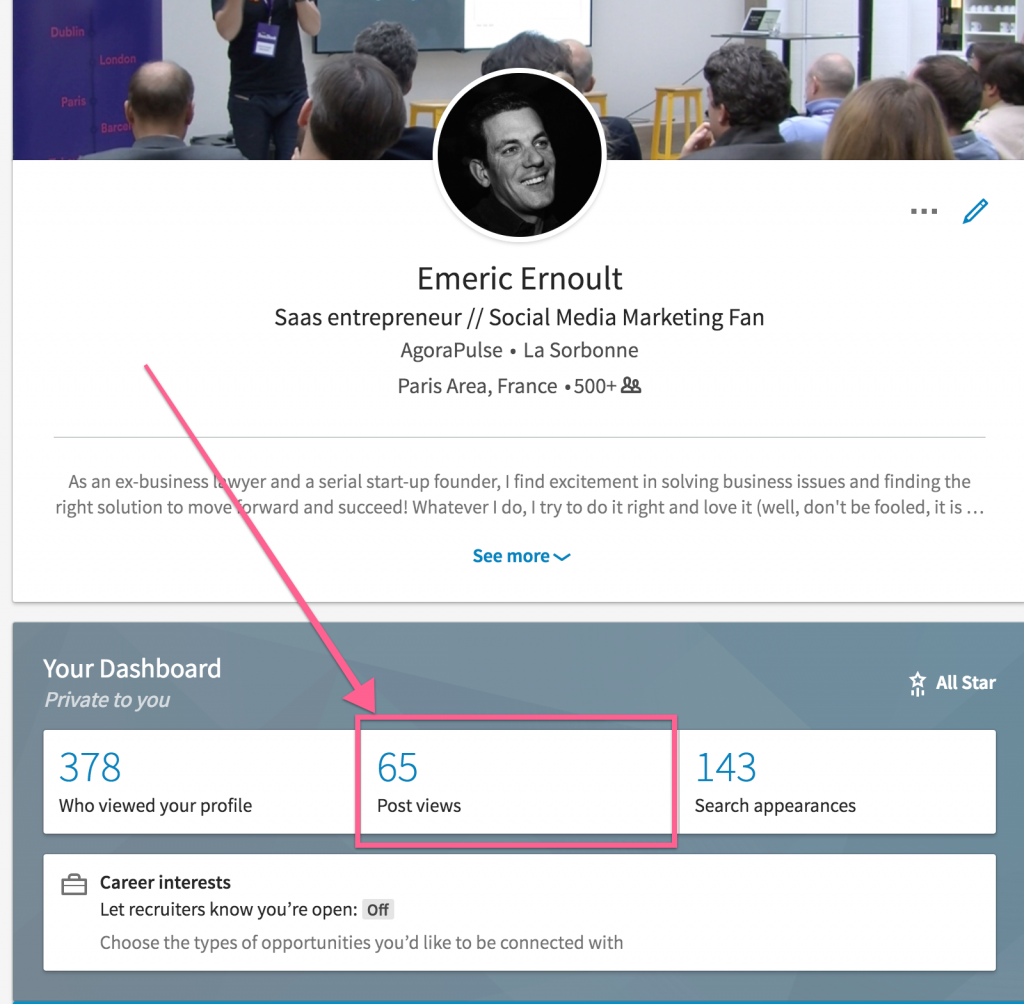Open the 378 Who viewed your profile card
The width and height of the screenshot is (1024, 1004).
coord(200,781)
